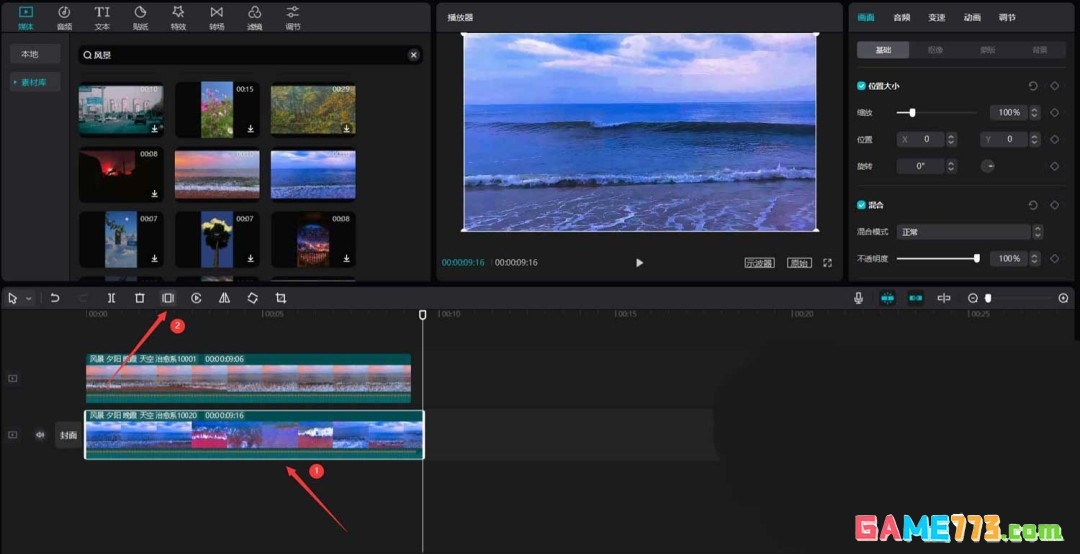Click the freeze frame icon in timeline toolbar
This screenshot has height=554, width=1080.
(x=168, y=298)
